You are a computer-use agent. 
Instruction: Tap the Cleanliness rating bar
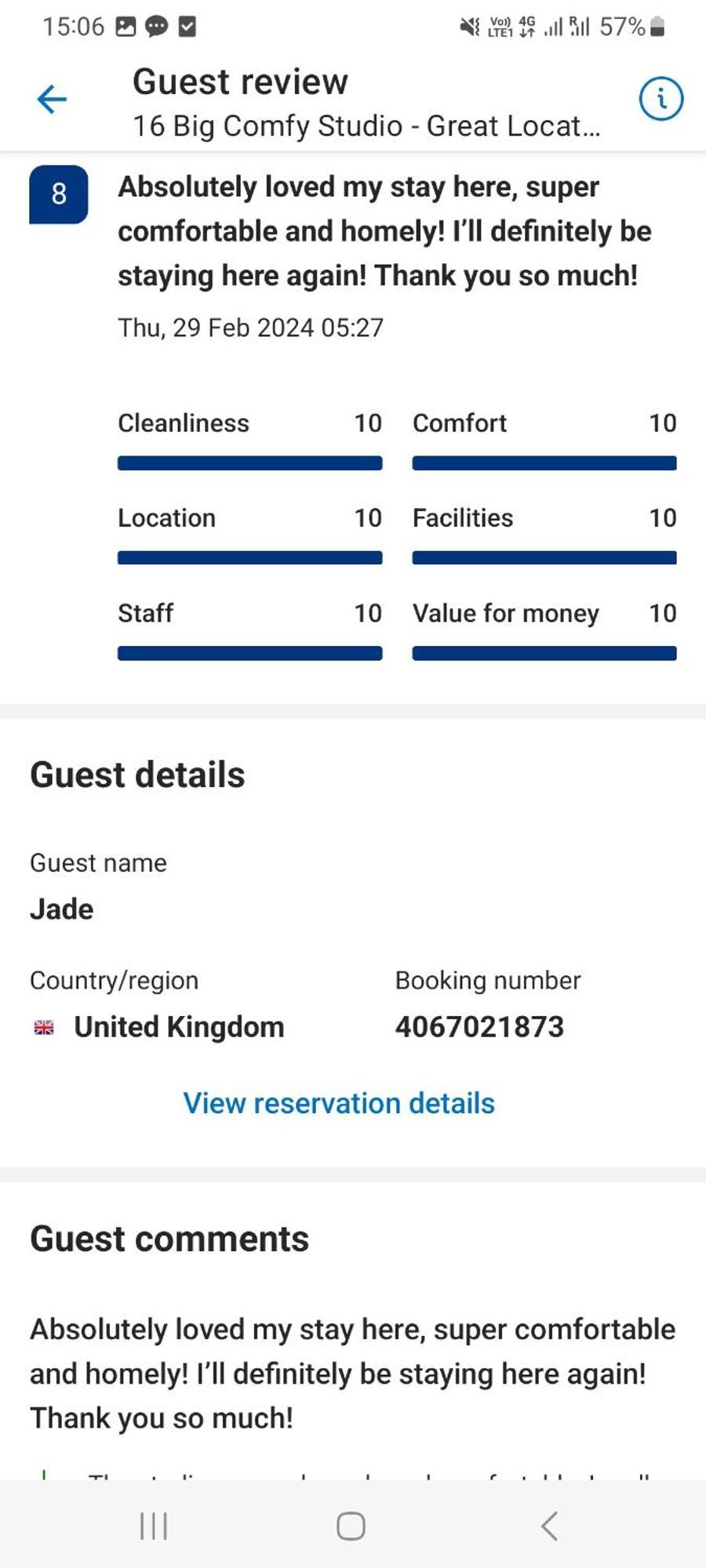[x=250, y=463]
